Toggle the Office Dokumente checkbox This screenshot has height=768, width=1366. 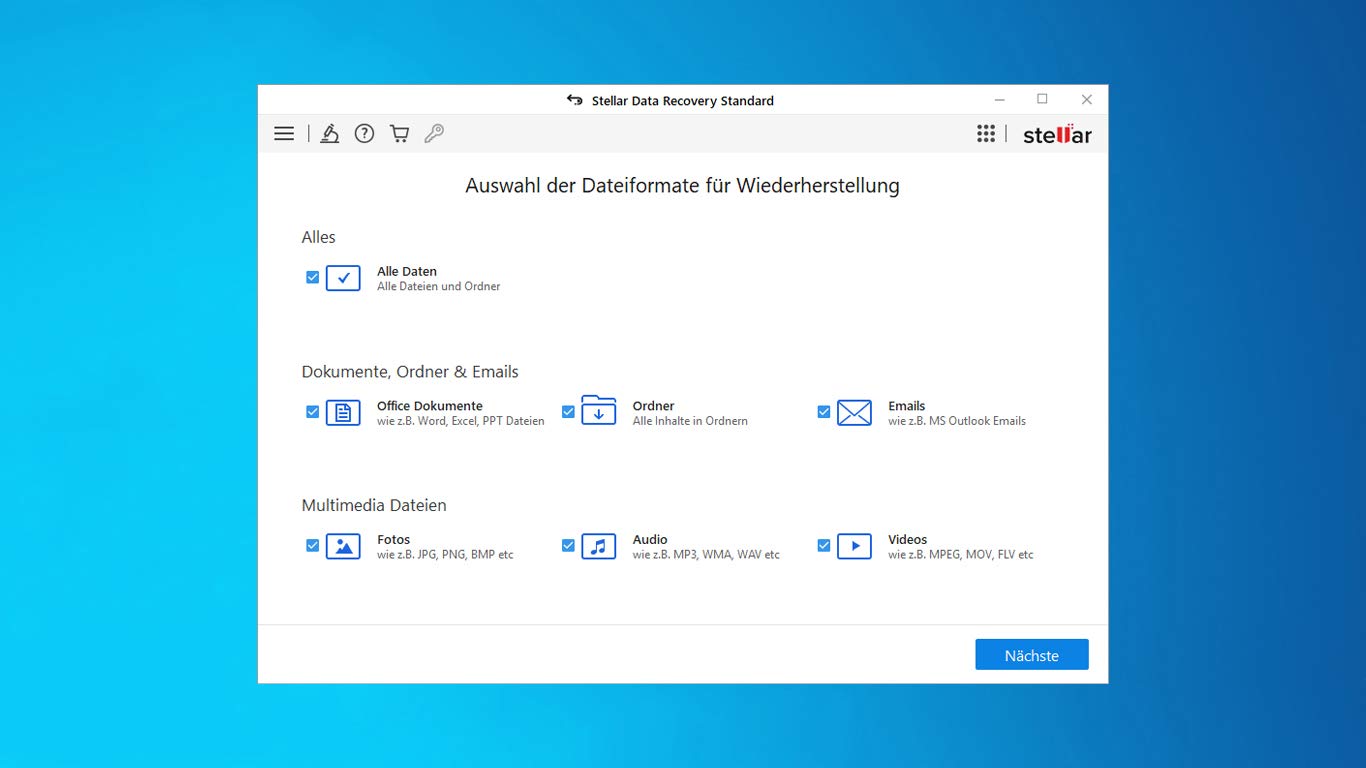(x=312, y=411)
